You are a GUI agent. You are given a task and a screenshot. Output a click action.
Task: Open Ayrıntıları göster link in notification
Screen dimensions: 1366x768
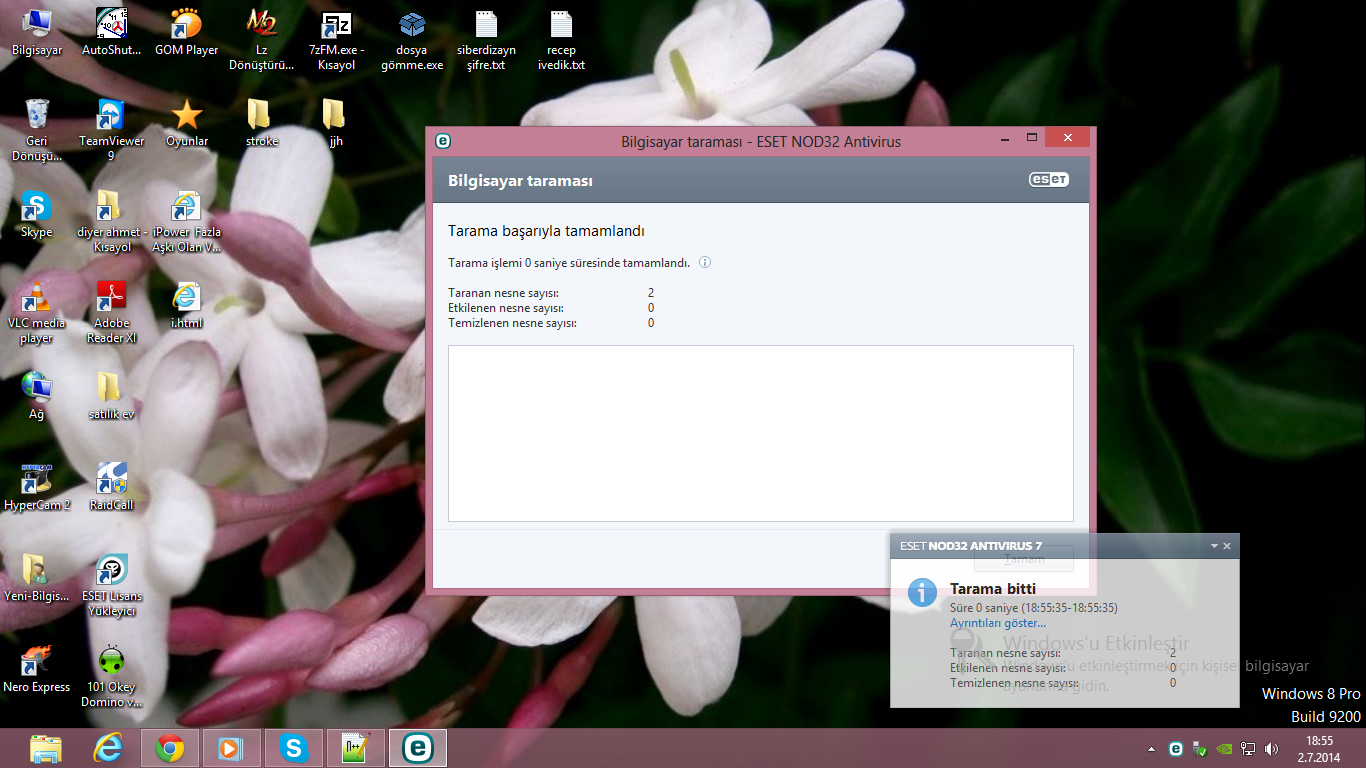click(998, 623)
